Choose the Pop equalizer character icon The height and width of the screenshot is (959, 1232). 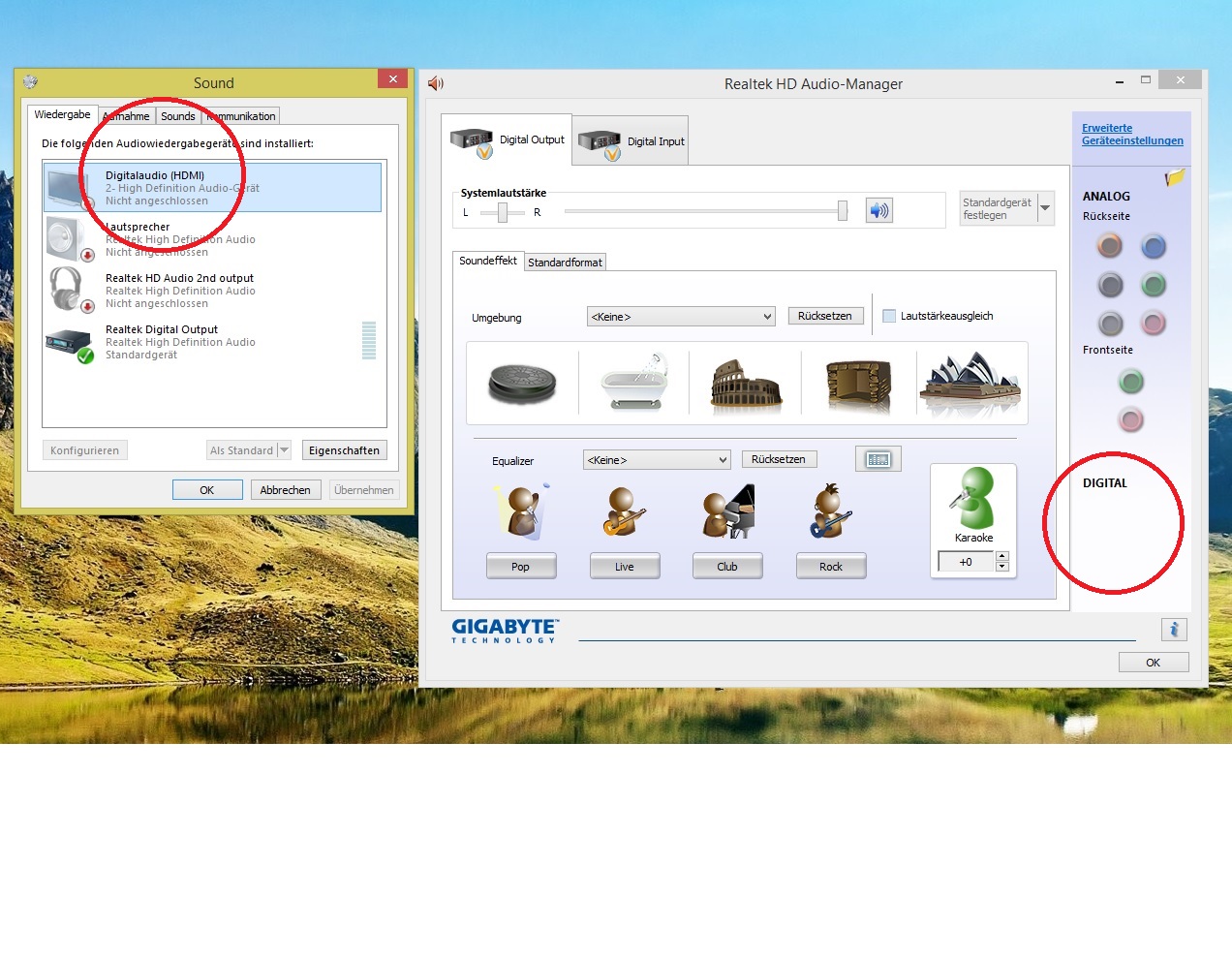[x=521, y=511]
